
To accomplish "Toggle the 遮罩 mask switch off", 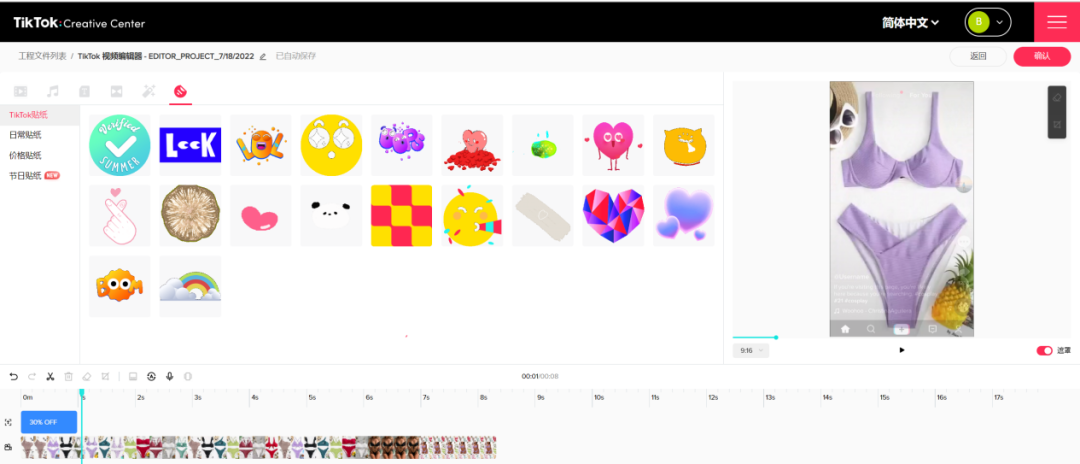I will [x=1044, y=350].
